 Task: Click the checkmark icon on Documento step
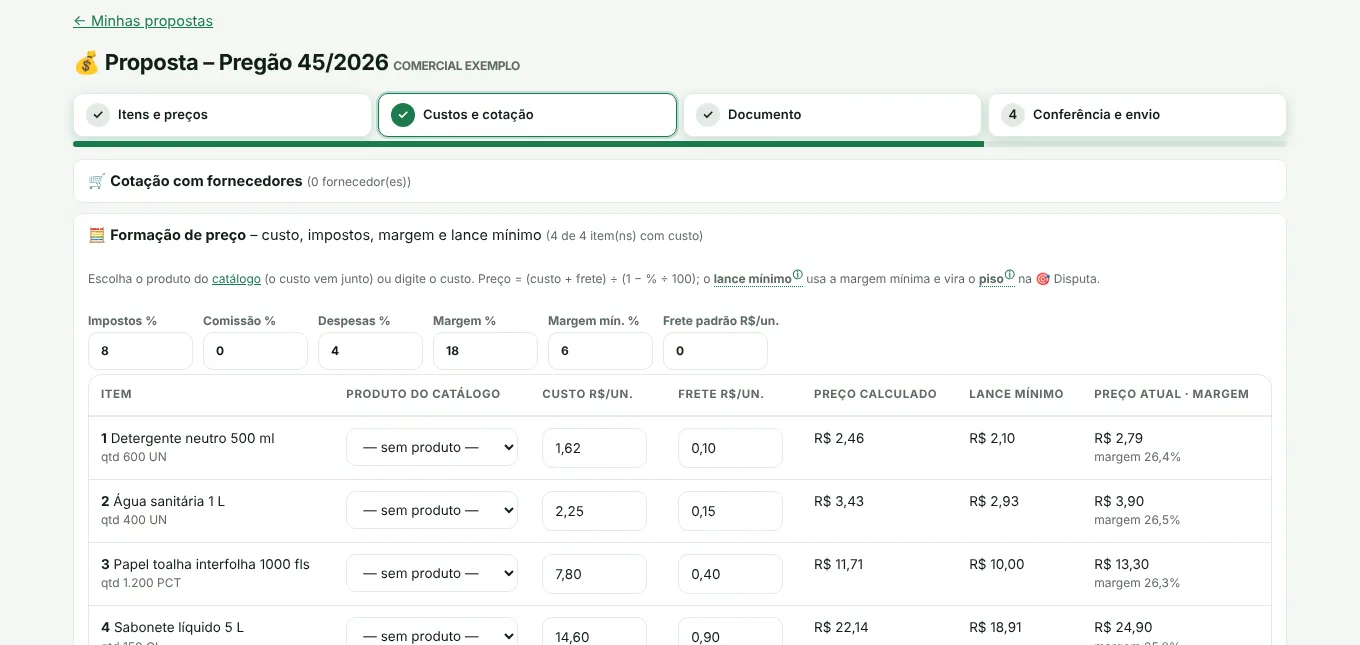coord(708,115)
